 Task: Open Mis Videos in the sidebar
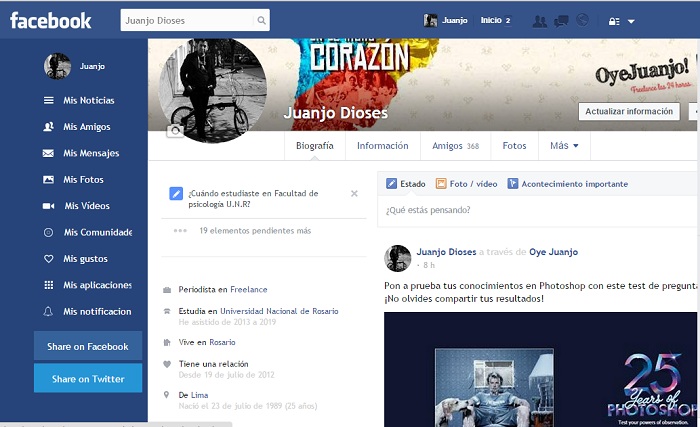pos(87,206)
